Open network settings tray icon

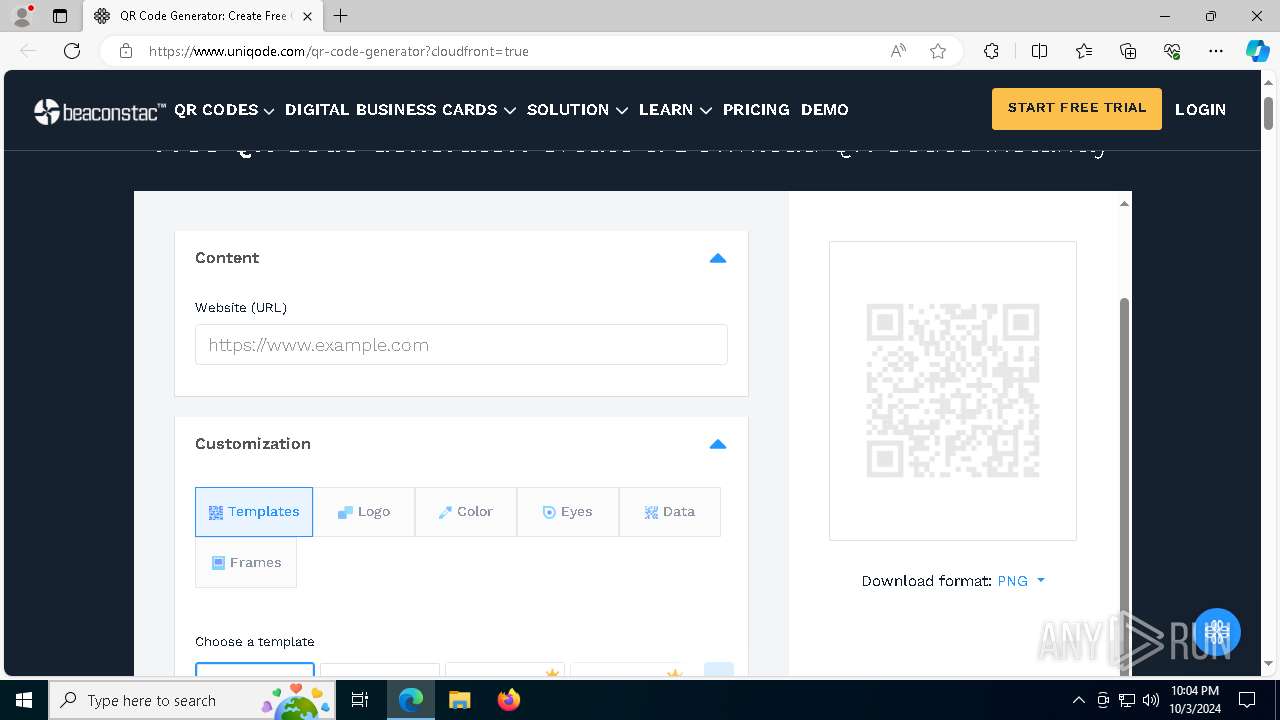coord(1127,700)
